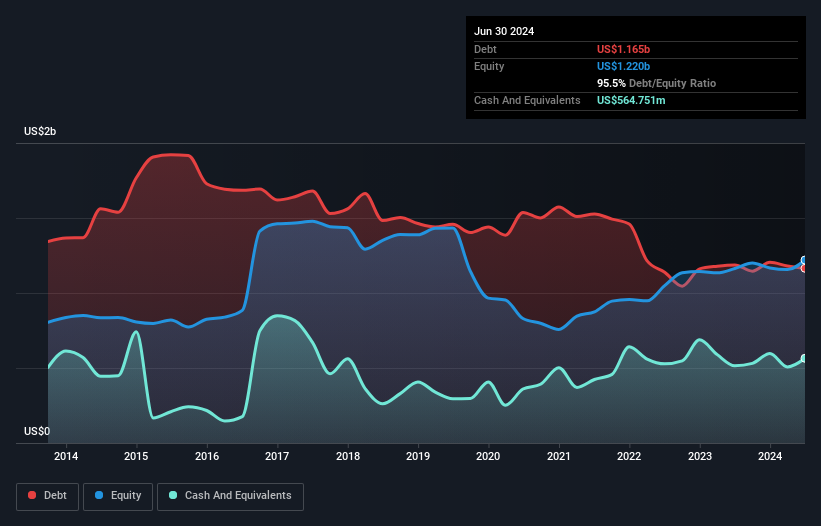821x526 pixels.
Task: Click the US$2b y-axis label
Action: 40,131
